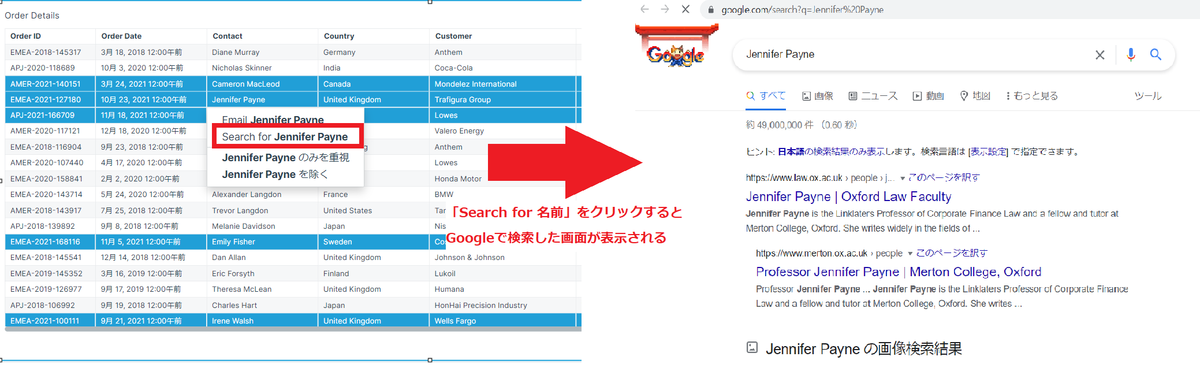This screenshot has width=1200, height=390.
Task: Go forward in the browser
Action: (664, 8)
